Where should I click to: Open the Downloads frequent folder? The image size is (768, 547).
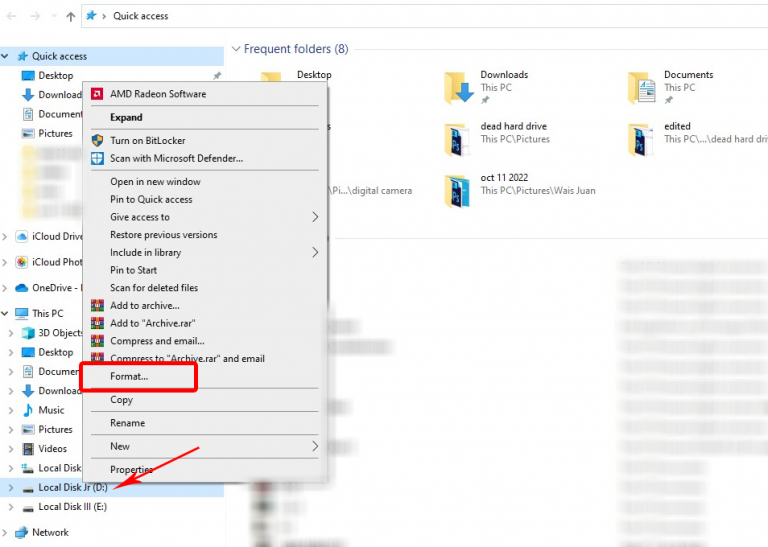coord(486,87)
